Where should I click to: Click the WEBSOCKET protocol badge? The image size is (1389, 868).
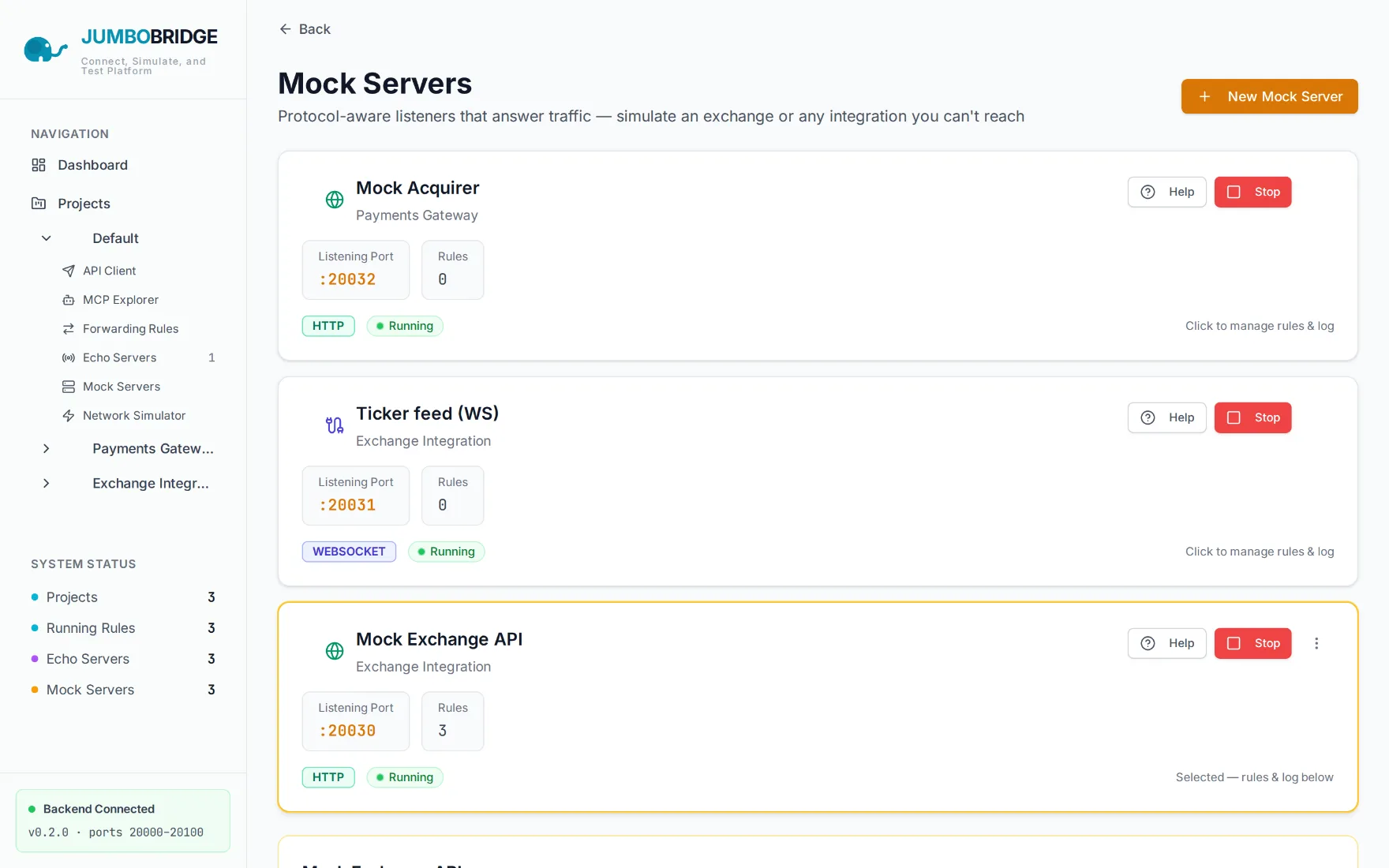tap(349, 552)
